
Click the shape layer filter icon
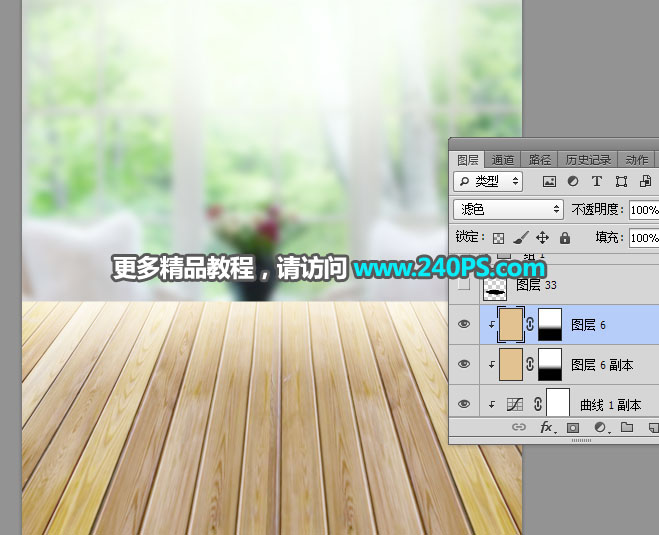point(621,182)
